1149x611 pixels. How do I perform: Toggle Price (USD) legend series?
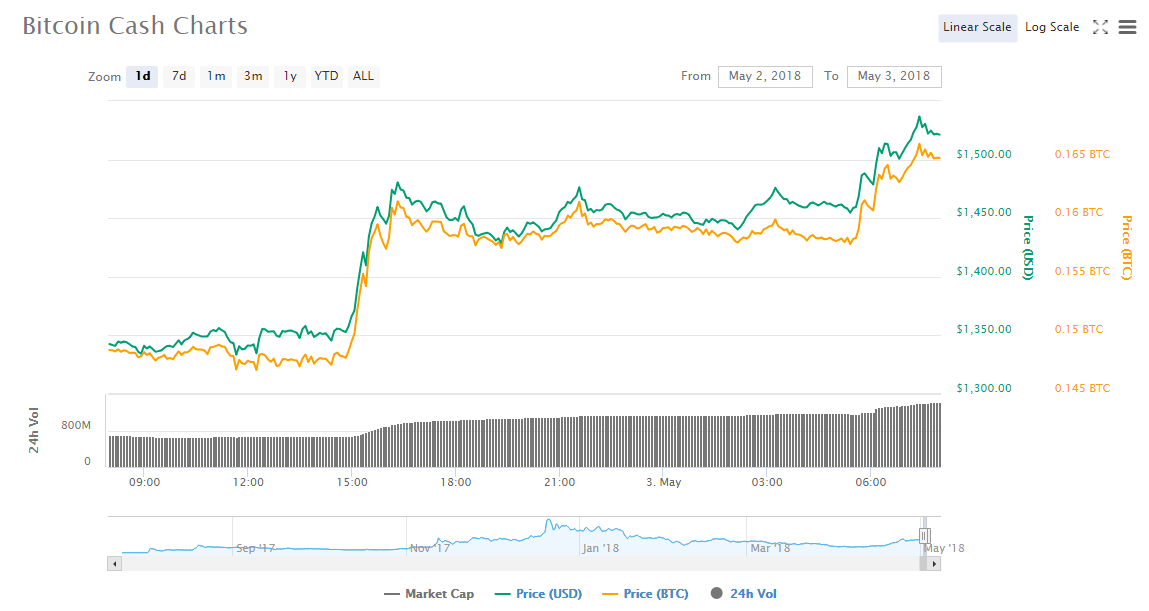click(538, 594)
